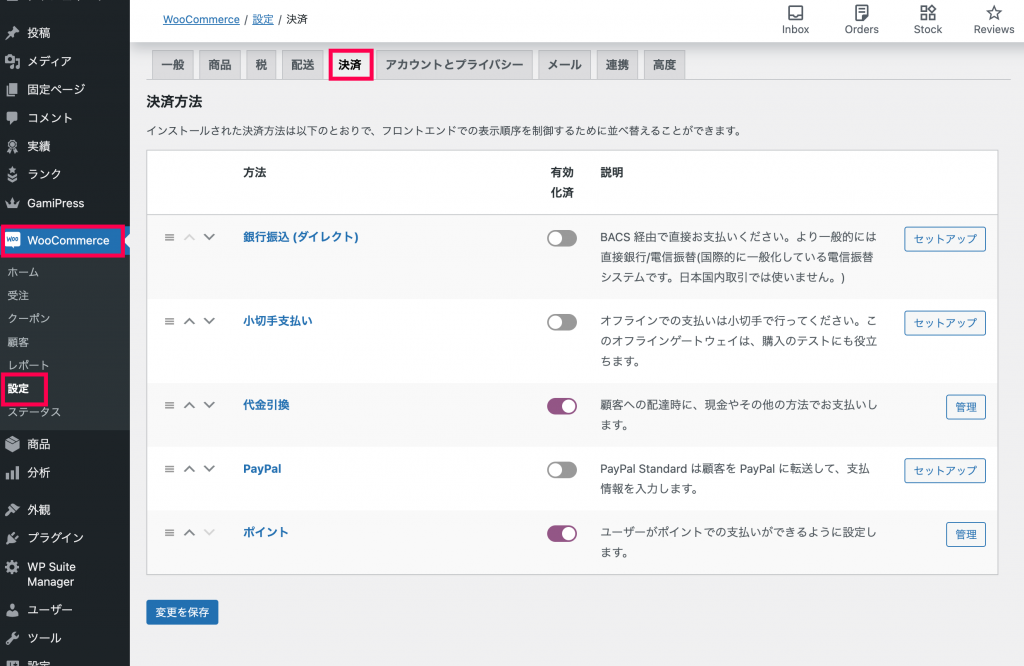Open the レポート submenu item
The width and height of the screenshot is (1024, 666).
(x=28, y=365)
